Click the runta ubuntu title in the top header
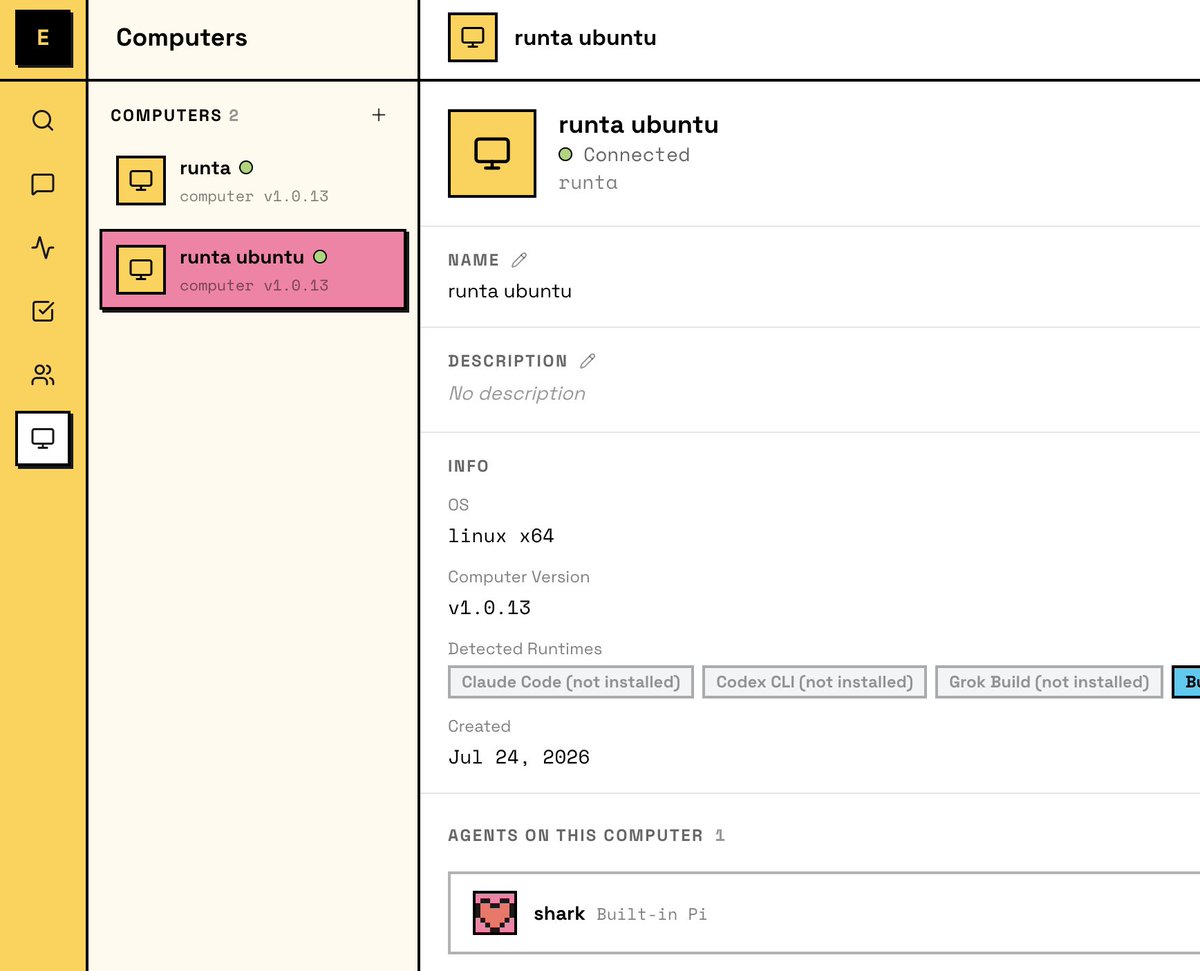This screenshot has width=1200, height=971. point(585,38)
